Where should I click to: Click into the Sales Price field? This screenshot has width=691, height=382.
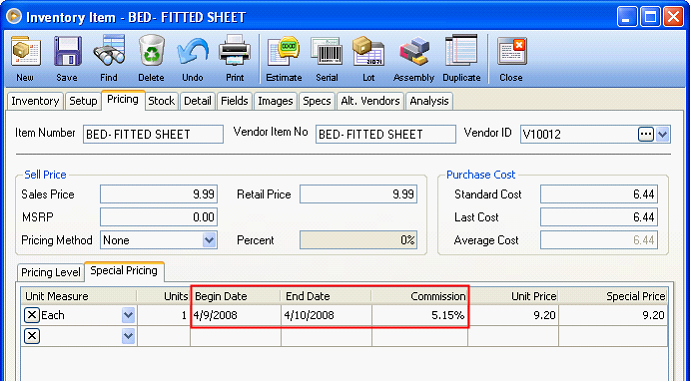coord(159,194)
